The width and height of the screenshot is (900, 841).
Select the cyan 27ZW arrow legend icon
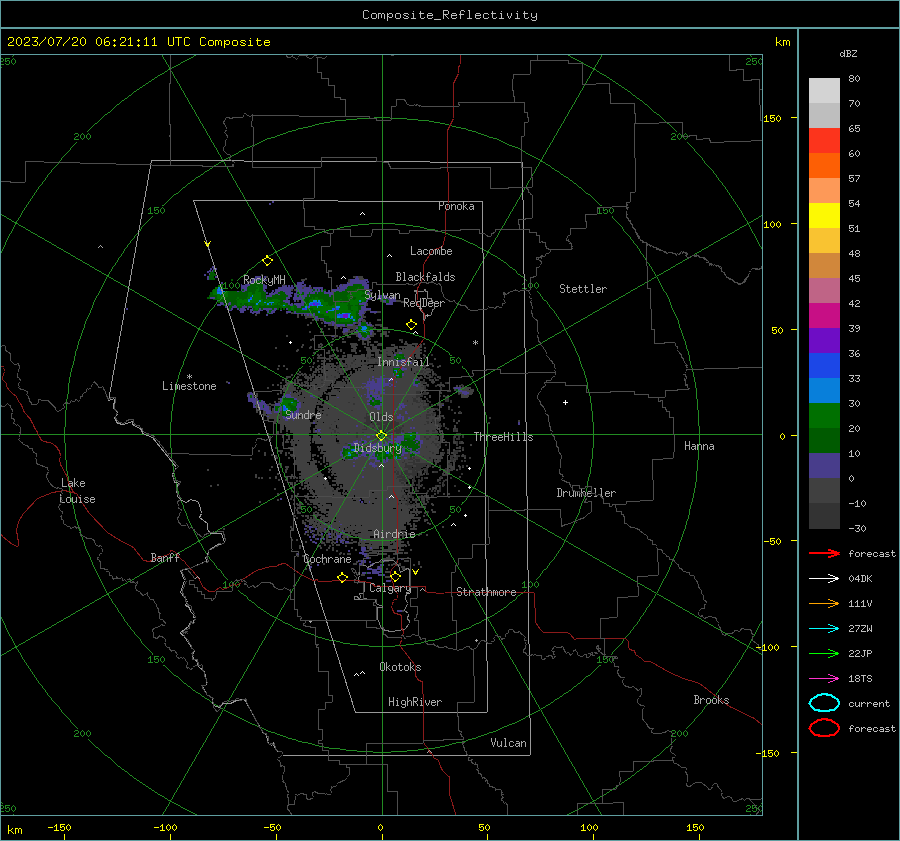[824, 629]
